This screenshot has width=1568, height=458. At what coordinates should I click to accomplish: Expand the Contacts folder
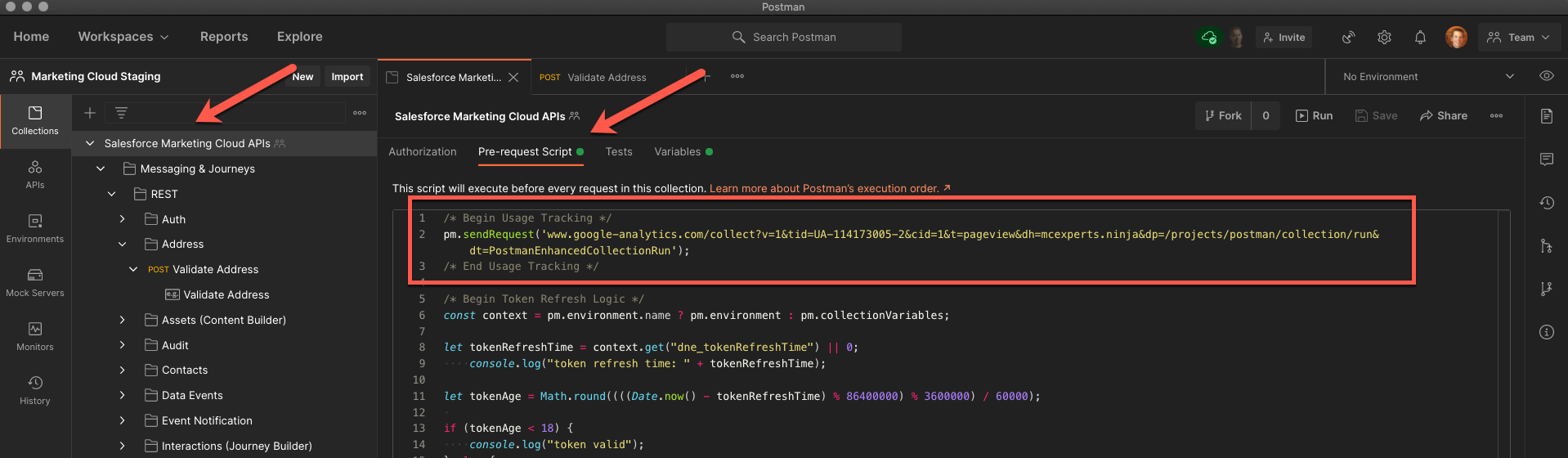[123, 370]
